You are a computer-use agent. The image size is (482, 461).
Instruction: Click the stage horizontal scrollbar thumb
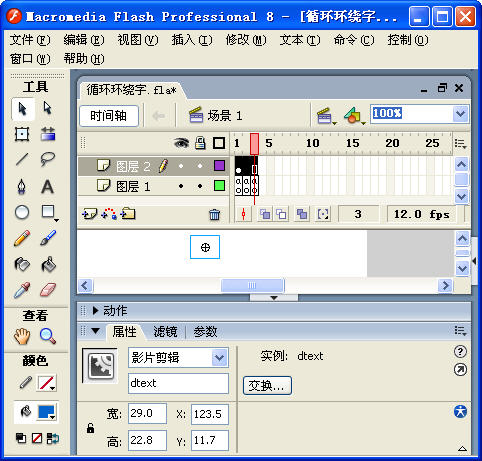pos(252,285)
